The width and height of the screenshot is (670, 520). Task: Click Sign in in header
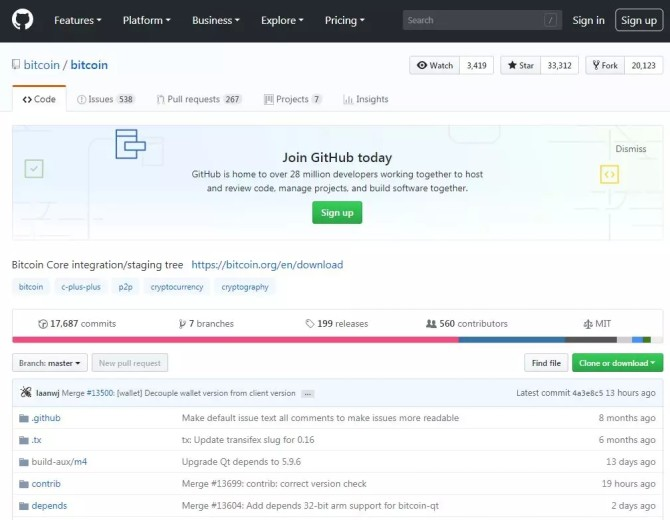[588, 20]
